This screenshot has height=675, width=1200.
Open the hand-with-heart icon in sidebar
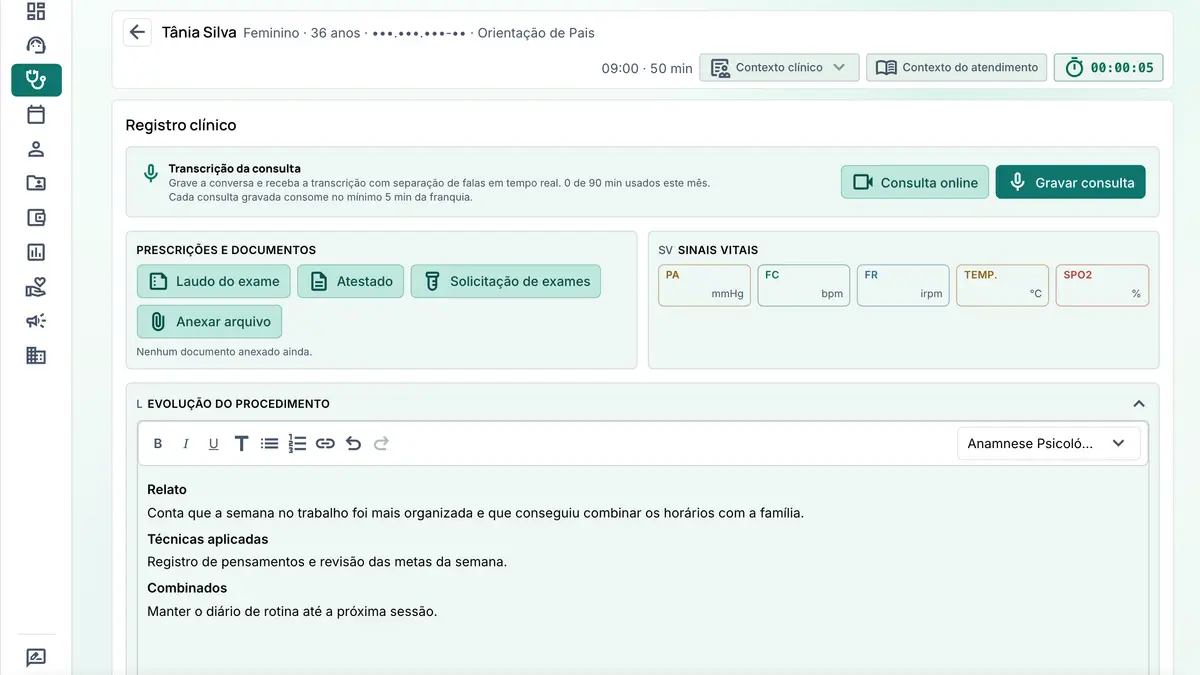36,287
